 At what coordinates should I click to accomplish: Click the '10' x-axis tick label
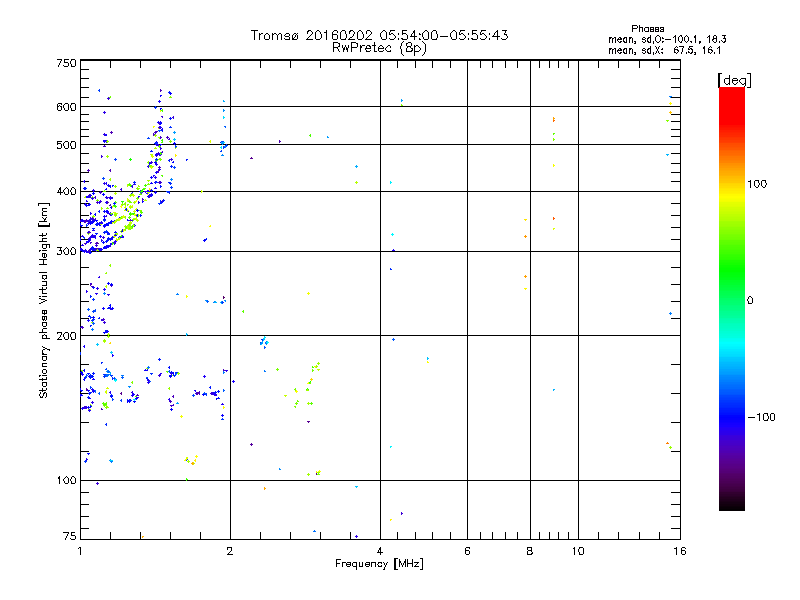(x=578, y=552)
